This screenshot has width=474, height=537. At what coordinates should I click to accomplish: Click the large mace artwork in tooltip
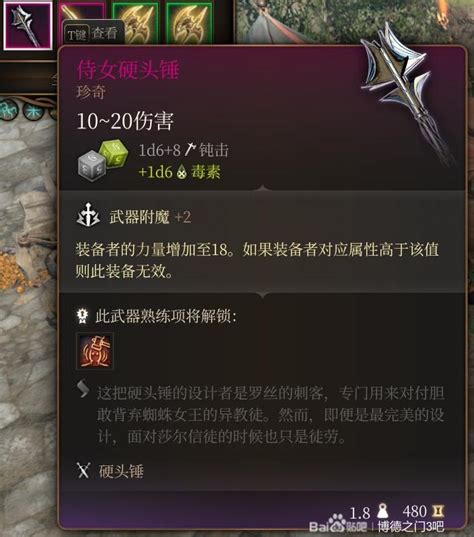pyautogui.click(x=406, y=89)
